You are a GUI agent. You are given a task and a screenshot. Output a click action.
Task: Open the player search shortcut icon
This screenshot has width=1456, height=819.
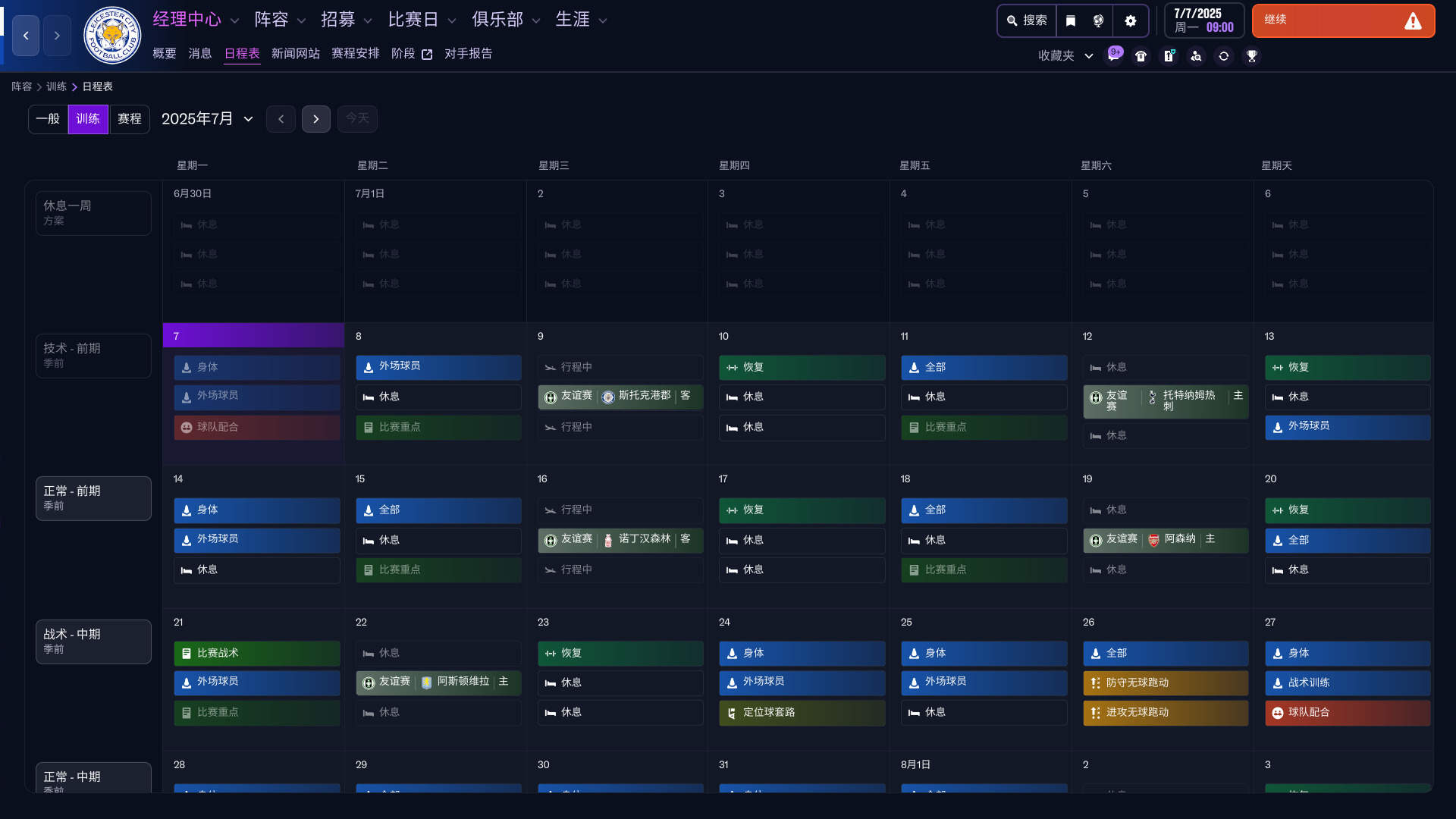click(1196, 56)
